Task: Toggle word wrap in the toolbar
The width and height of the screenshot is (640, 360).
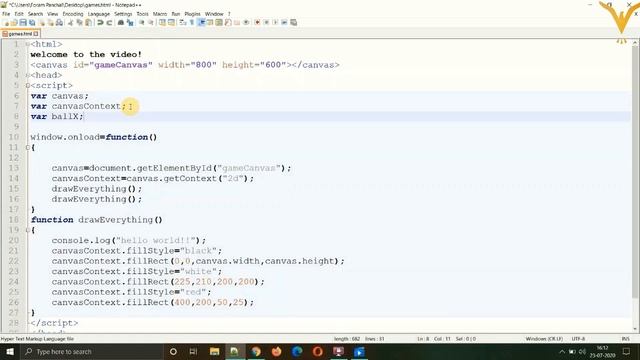Action: click(x=183, y=23)
